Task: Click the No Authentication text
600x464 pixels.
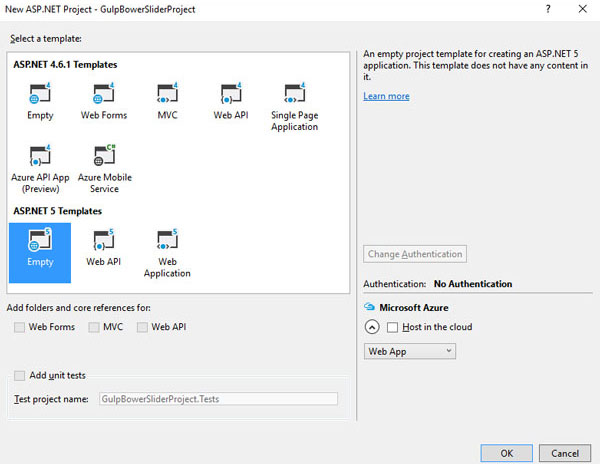Action: point(473,284)
